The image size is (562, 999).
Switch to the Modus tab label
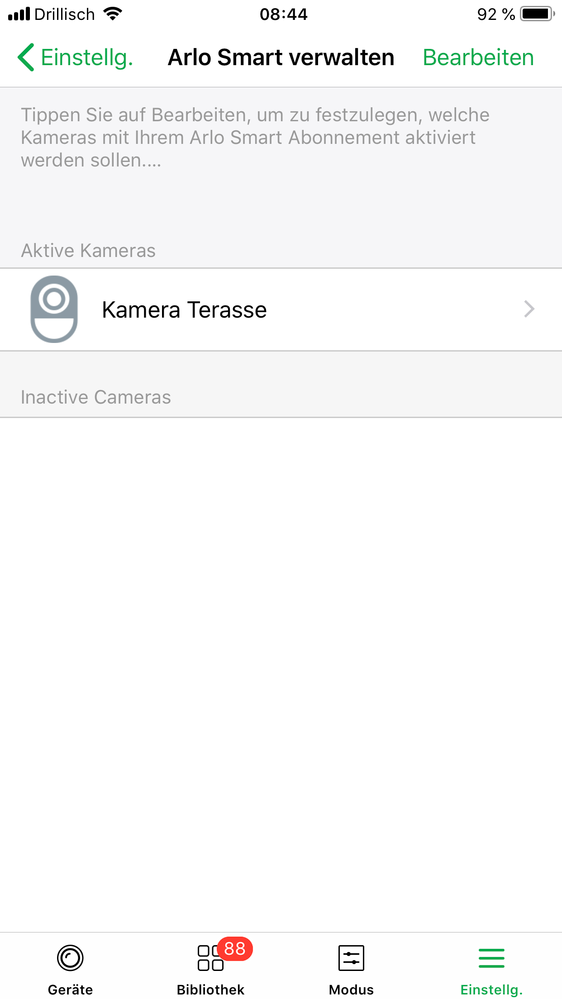tap(351, 989)
